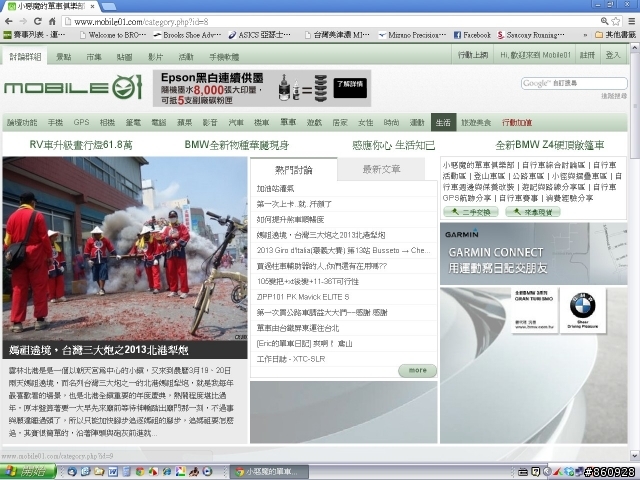This screenshot has height=480, width=640.
Task: Open the Chrome menu icon
Action: pyautogui.click(x=631, y=21)
